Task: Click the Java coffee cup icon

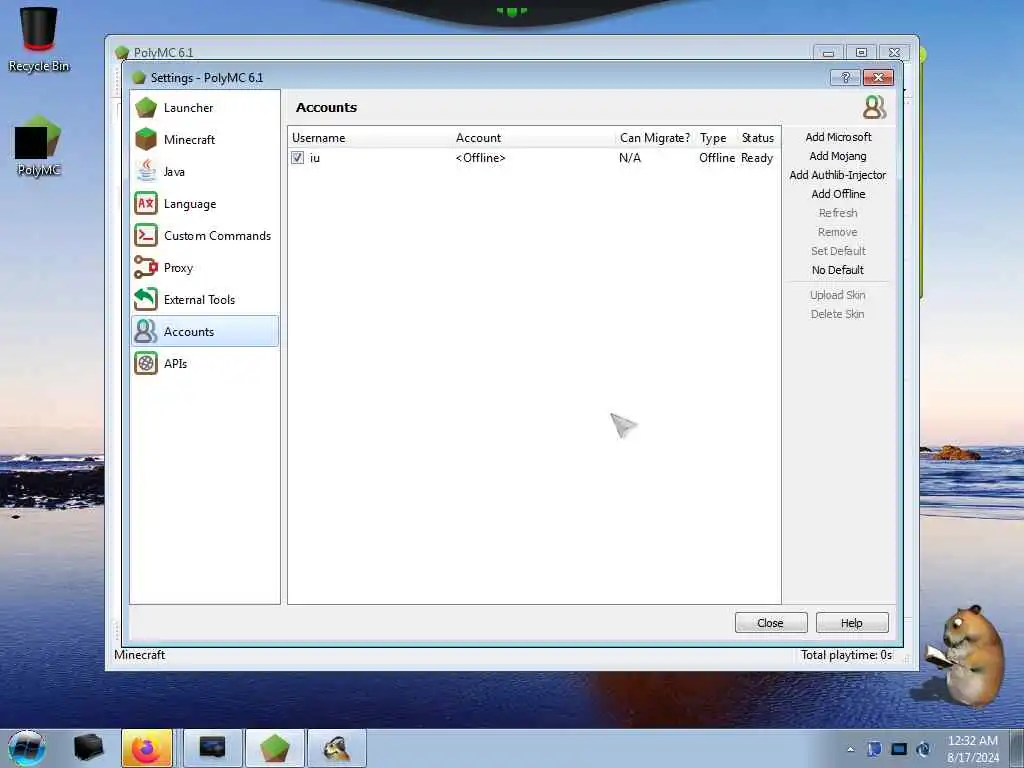Action: tap(146, 171)
